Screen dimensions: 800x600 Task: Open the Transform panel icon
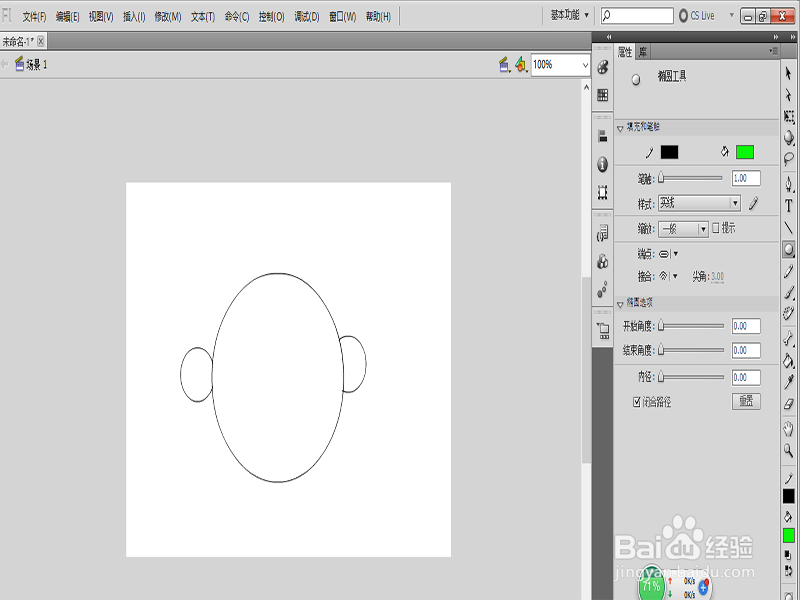(x=603, y=192)
